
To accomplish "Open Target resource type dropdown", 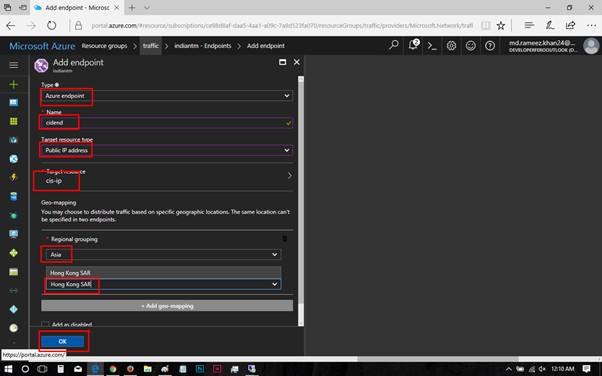I will [167, 150].
